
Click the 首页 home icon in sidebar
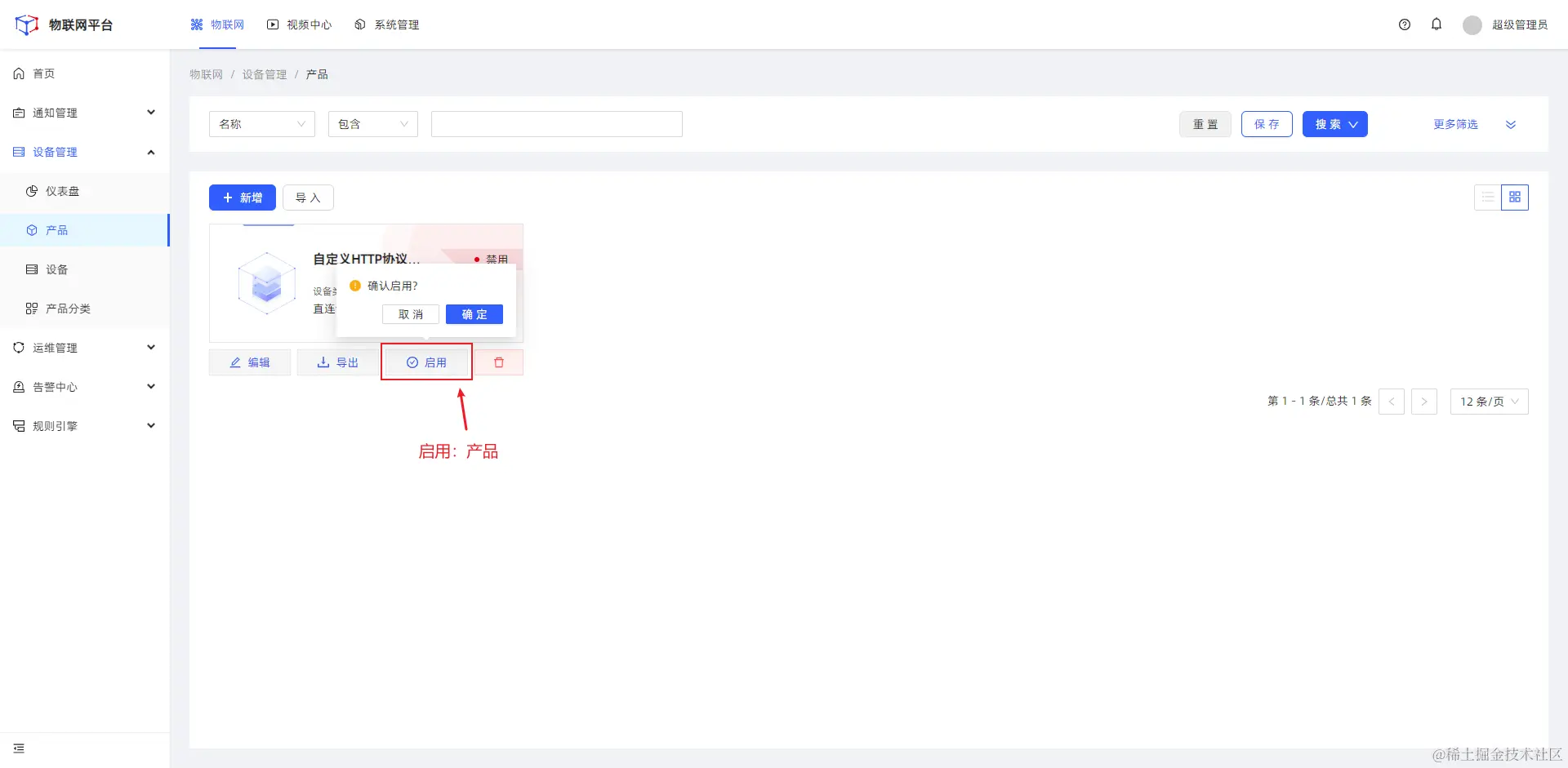(x=19, y=73)
